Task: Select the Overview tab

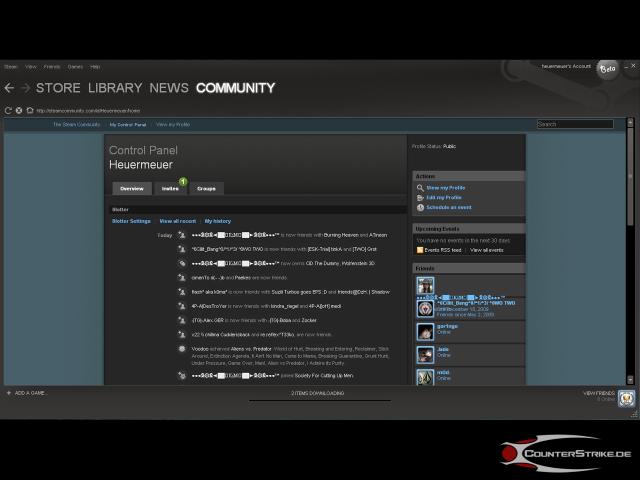Action: coord(132,189)
